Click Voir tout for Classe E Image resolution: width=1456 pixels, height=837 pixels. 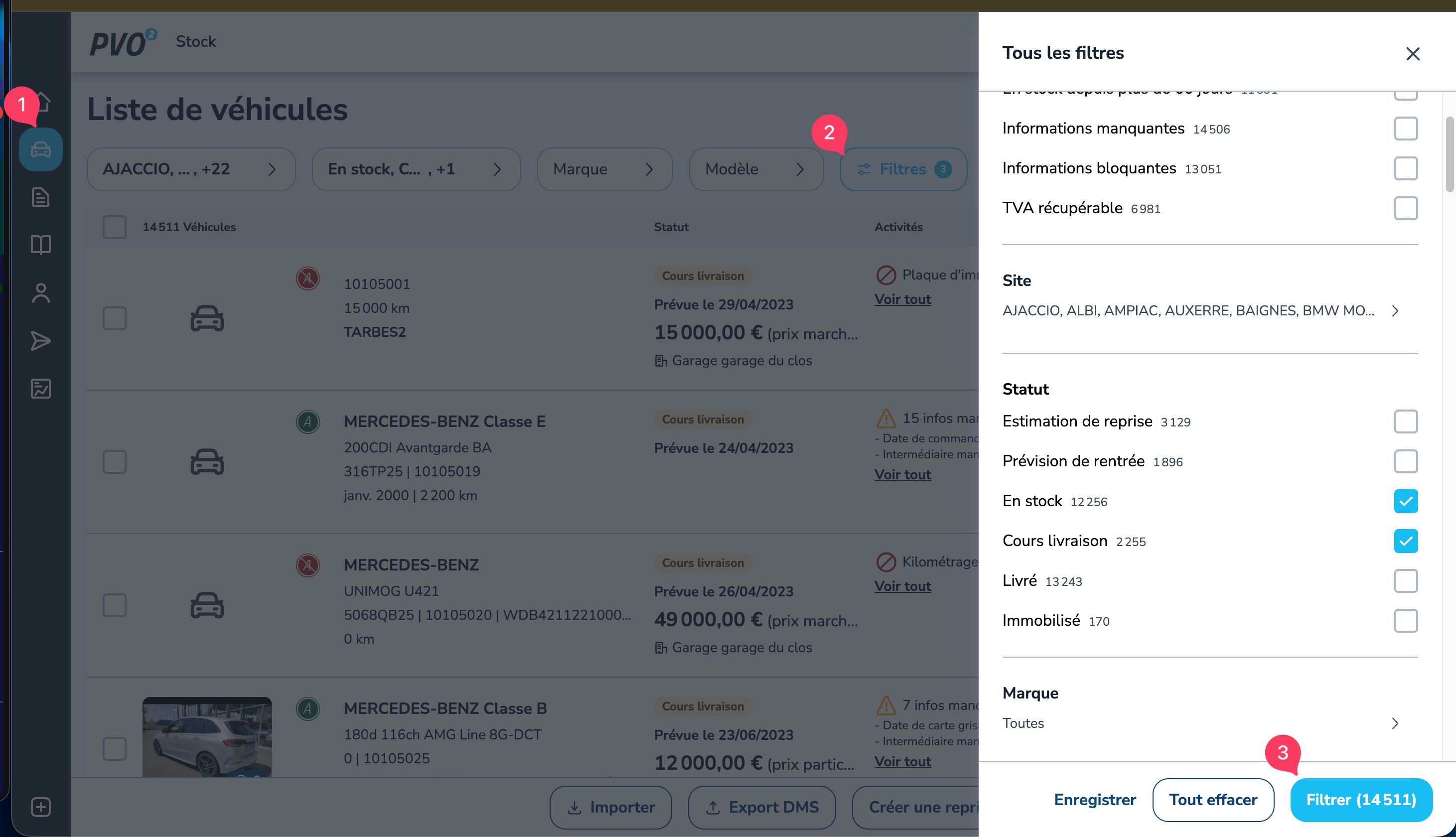(902, 475)
